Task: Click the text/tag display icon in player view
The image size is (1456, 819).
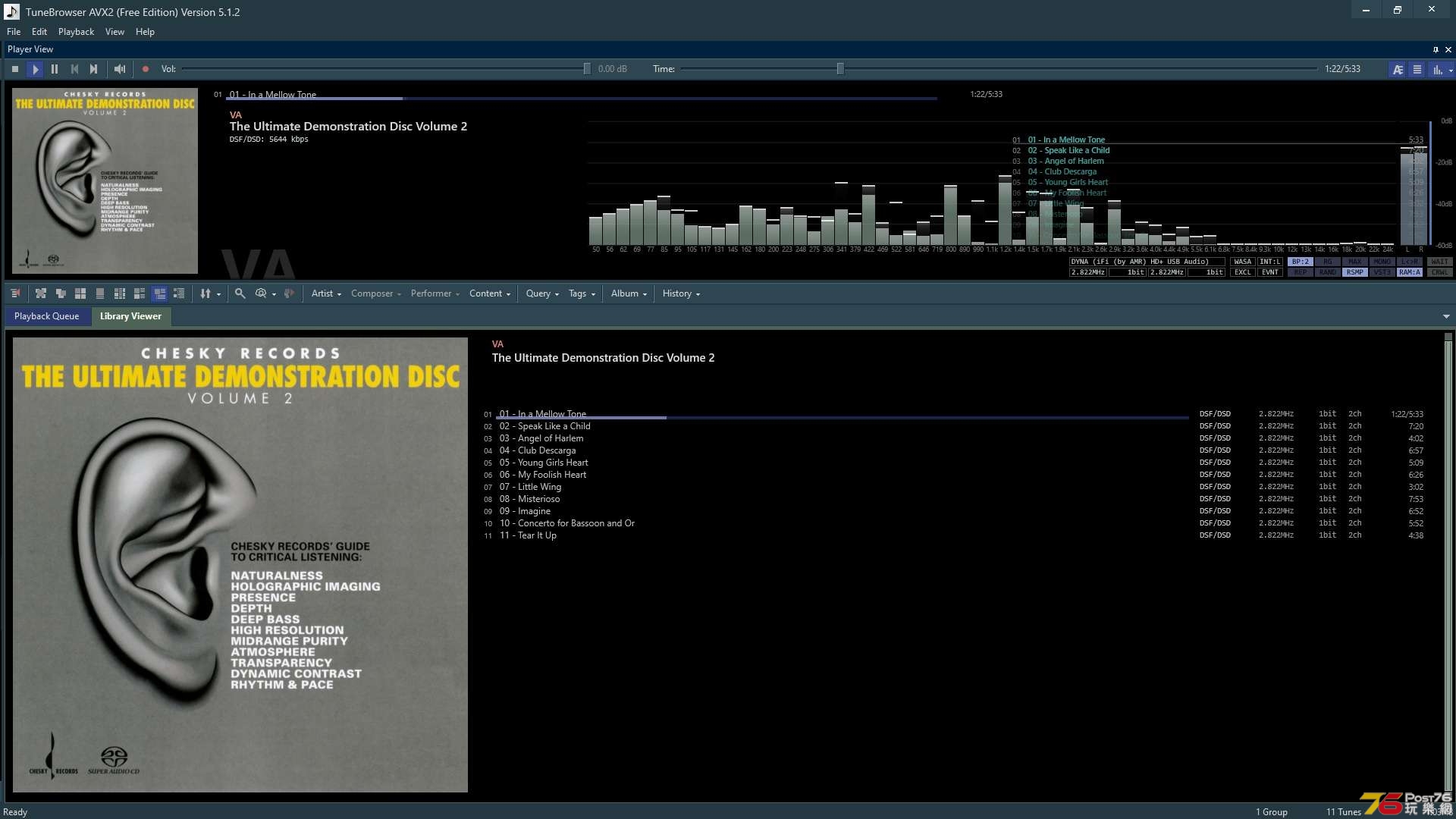Action: click(x=1398, y=69)
